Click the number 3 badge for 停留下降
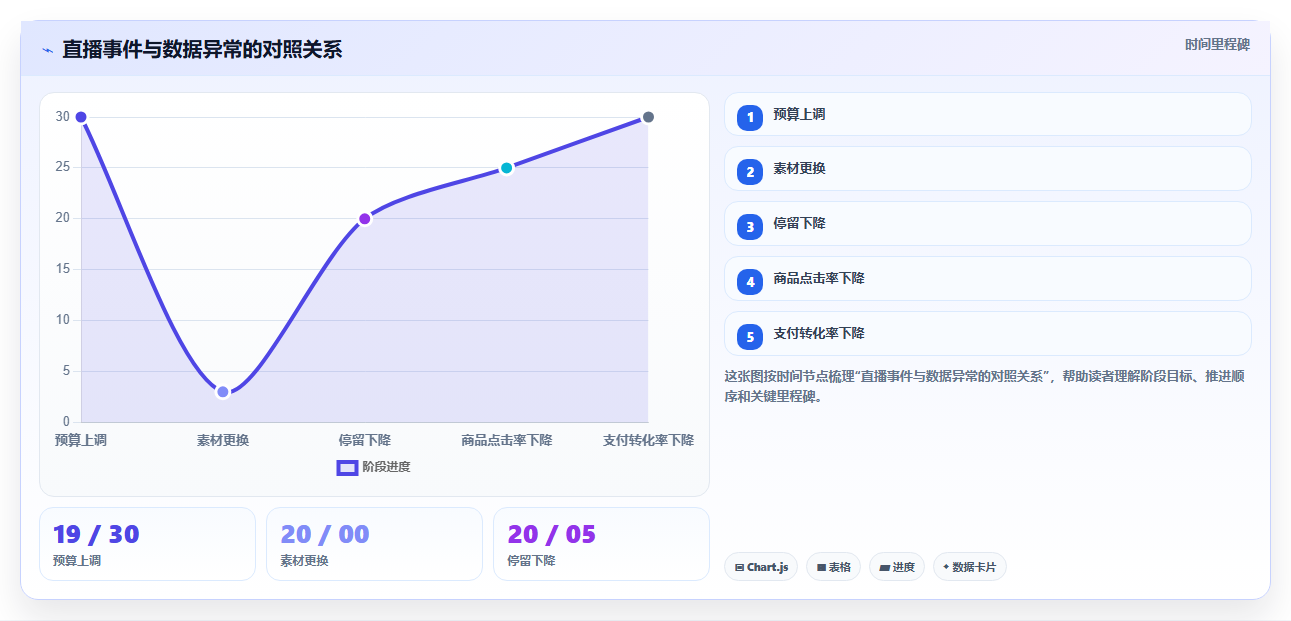This screenshot has height=621, width=1291. coord(750,227)
